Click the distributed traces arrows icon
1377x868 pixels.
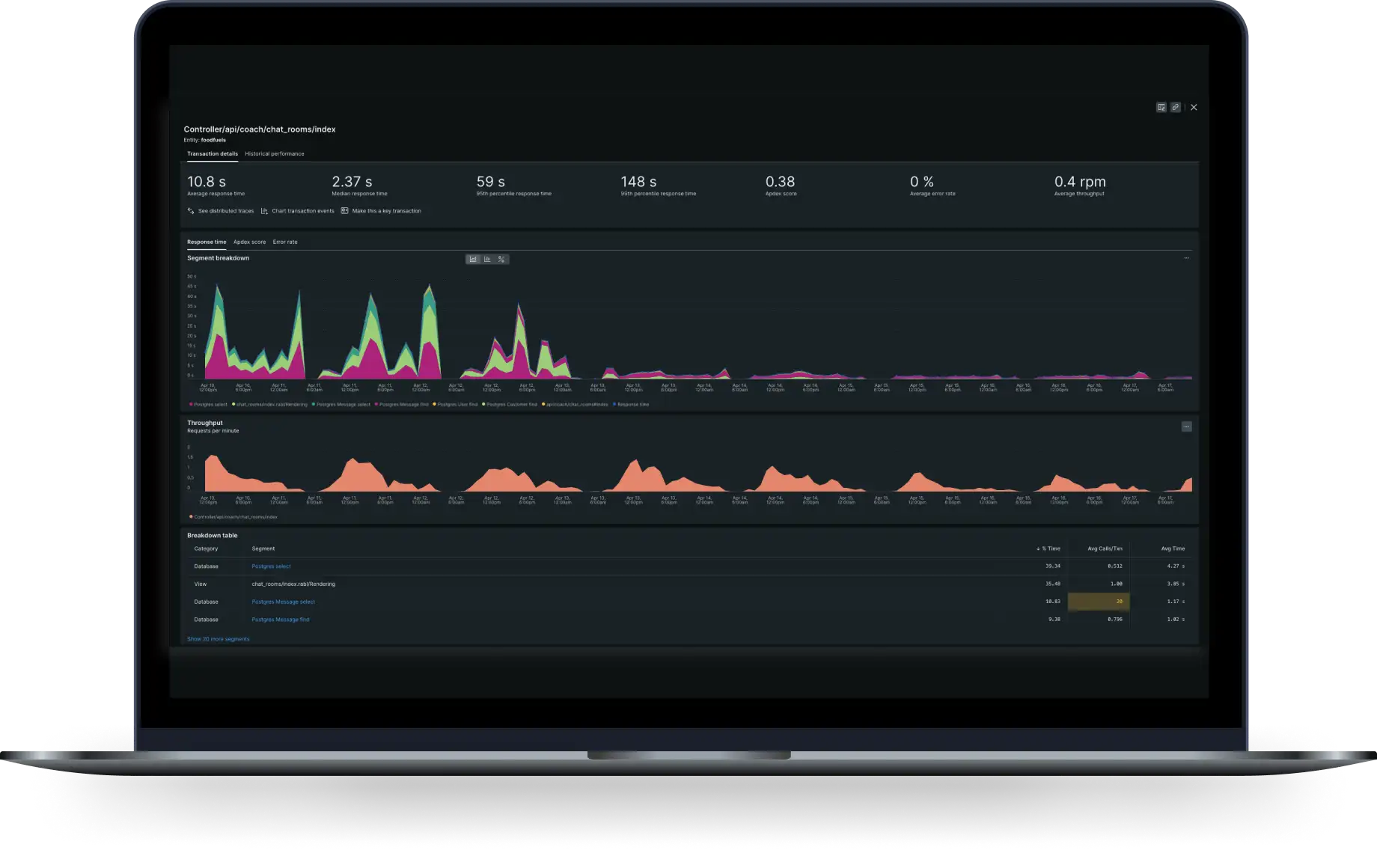pos(191,211)
